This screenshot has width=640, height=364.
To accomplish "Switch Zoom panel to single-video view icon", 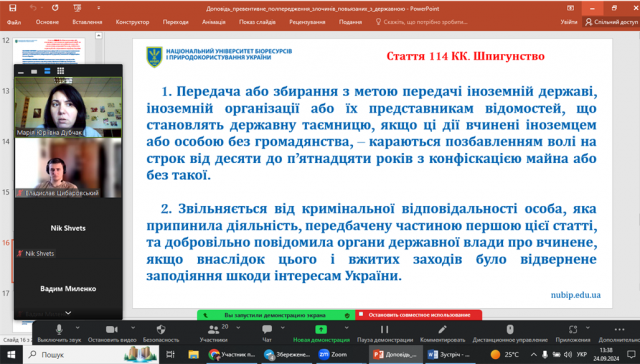I will pos(34,71).
